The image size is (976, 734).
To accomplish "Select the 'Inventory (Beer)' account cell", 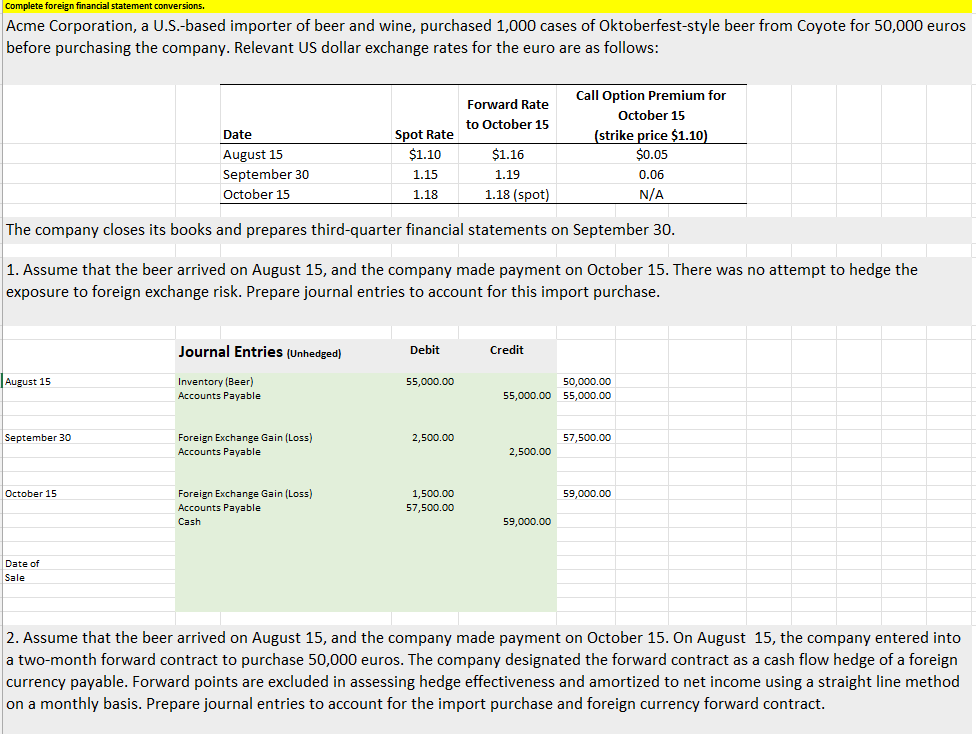I will coord(215,382).
